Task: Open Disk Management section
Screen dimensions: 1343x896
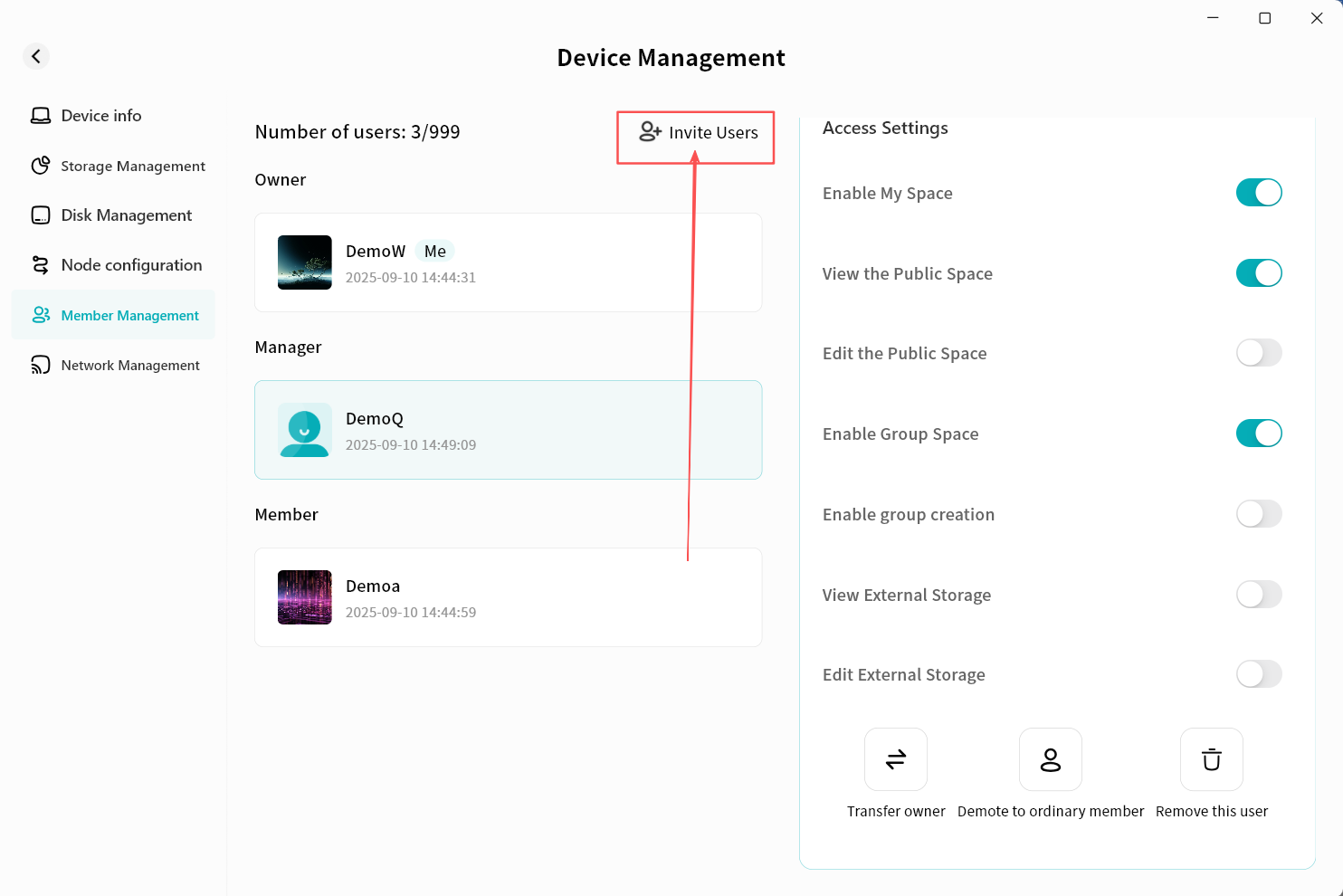Action: (126, 215)
